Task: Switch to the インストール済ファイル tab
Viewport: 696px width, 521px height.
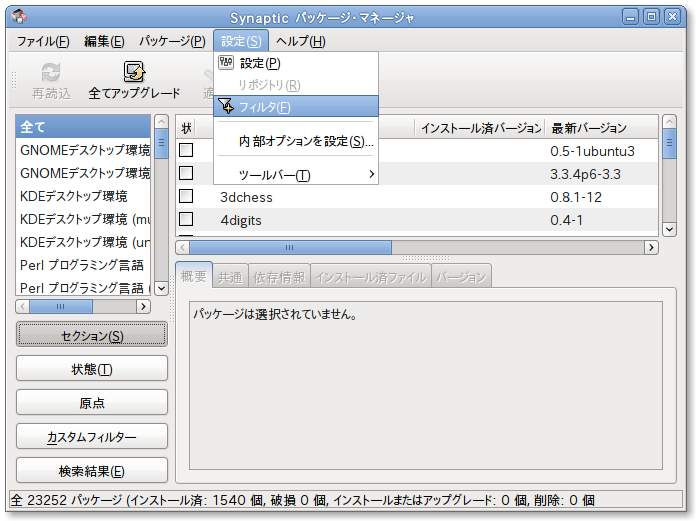Action: pyautogui.click(x=371, y=277)
